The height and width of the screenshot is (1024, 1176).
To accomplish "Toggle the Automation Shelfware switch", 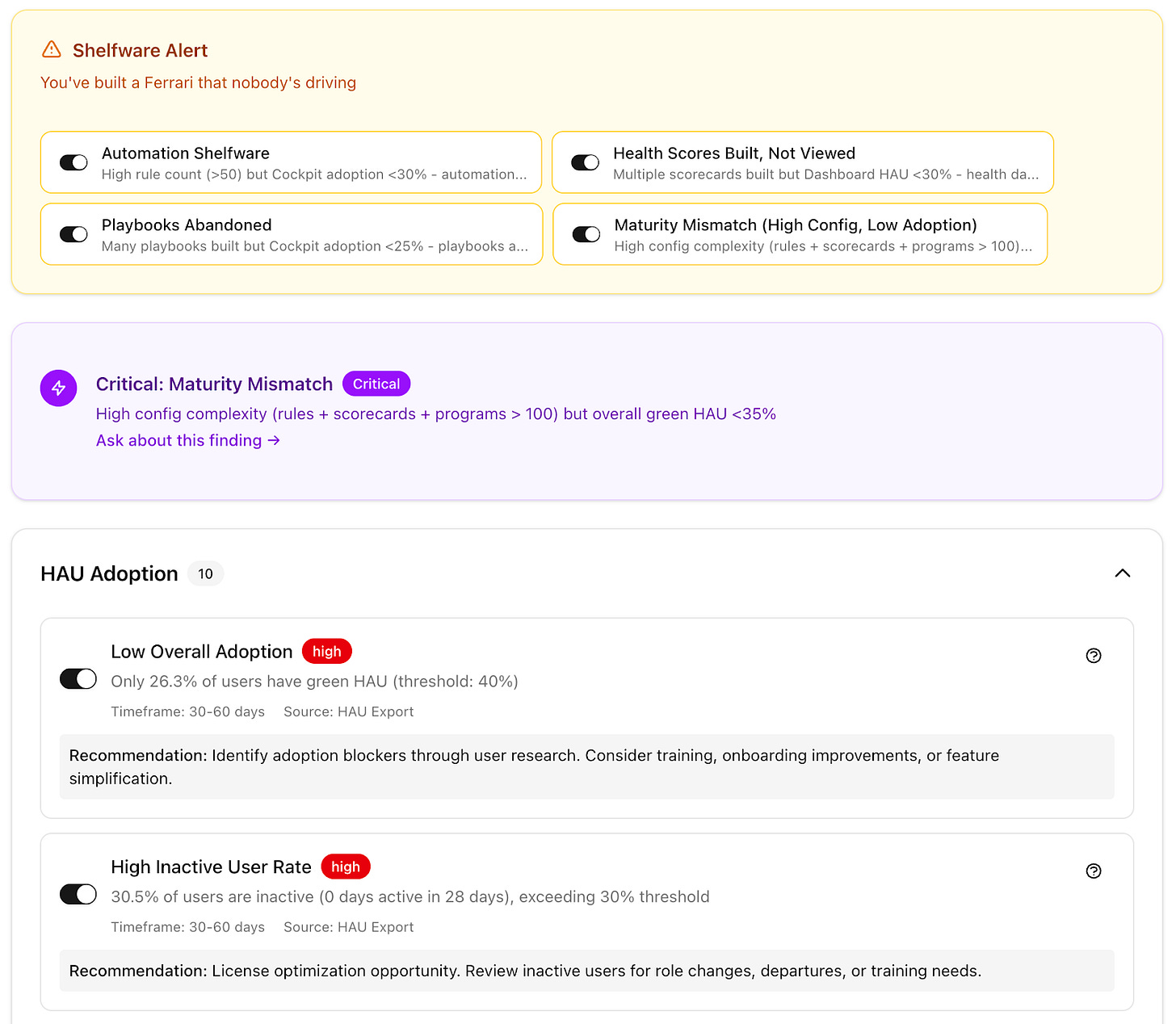I will pyautogui.click(x=73, y=162).
